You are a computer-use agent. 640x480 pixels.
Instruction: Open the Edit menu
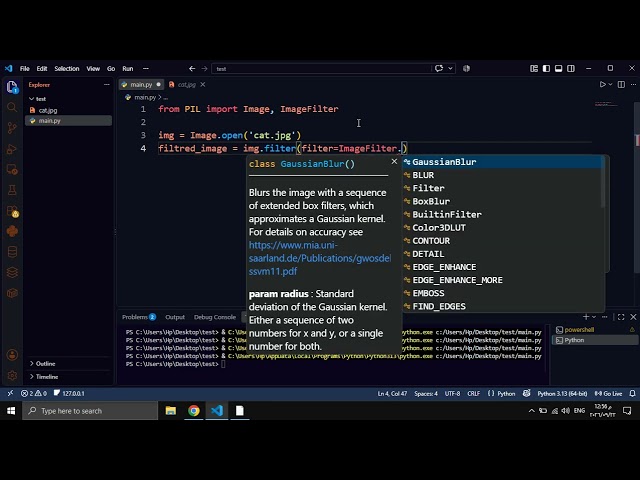[42, 69]
